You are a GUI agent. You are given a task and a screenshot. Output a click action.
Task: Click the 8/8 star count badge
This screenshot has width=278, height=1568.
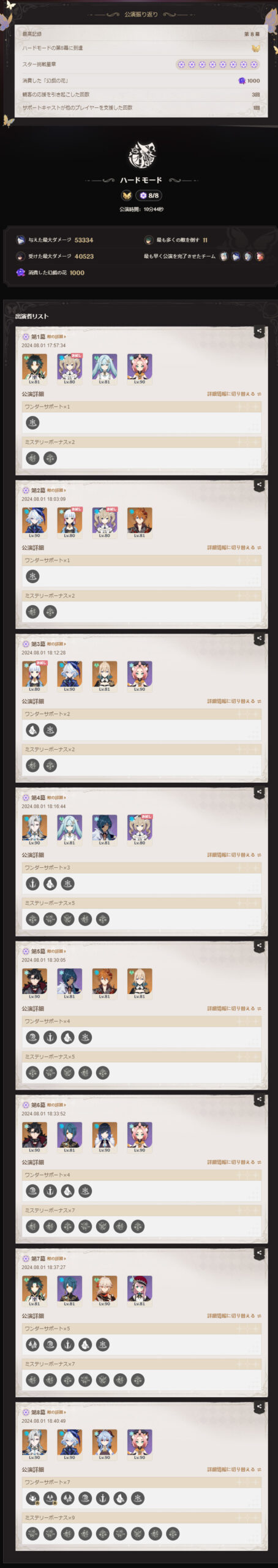149,195
